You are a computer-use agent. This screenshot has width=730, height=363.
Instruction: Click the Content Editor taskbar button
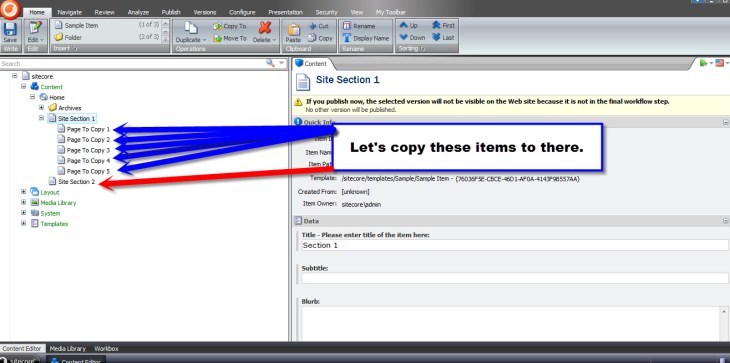click(x=75, y=359)
